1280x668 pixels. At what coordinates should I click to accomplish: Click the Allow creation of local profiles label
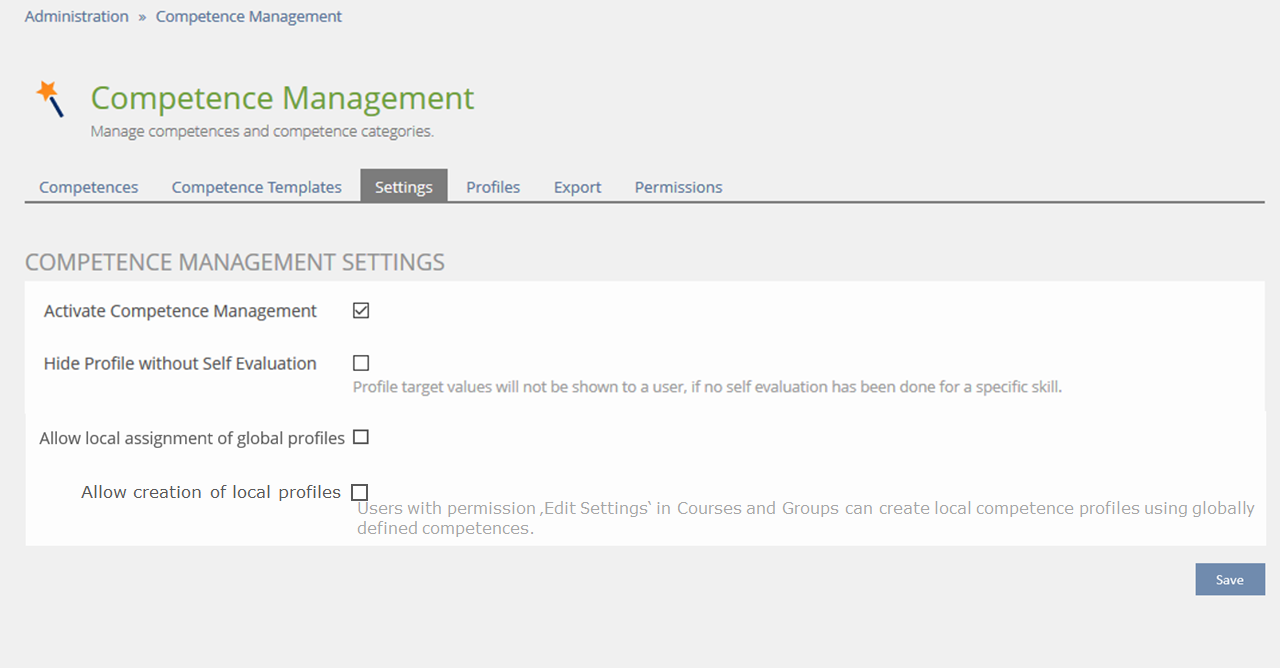(x=211, y=492)
